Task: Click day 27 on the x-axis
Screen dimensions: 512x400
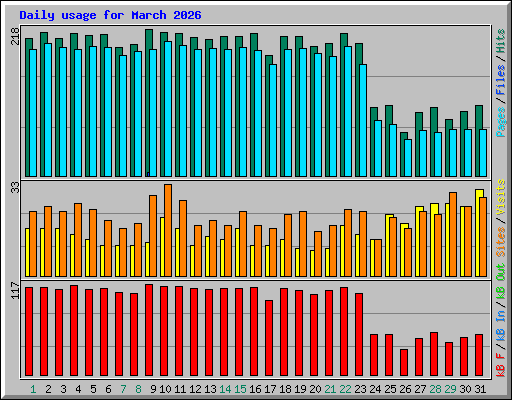Action: 420,389
